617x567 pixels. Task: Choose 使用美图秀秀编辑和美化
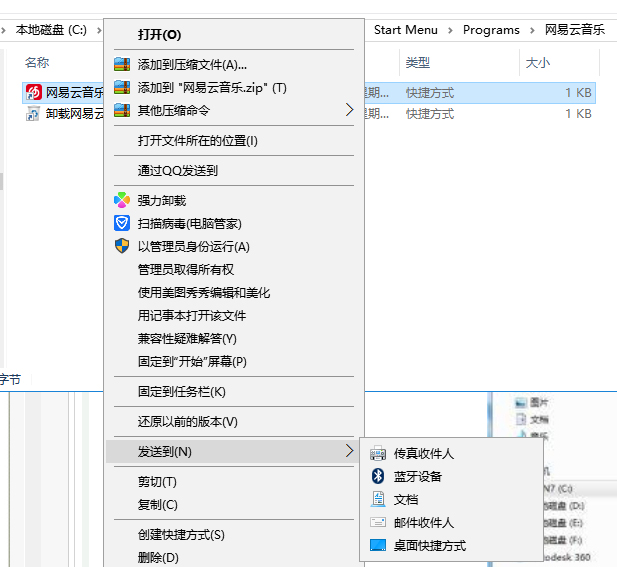234,292
